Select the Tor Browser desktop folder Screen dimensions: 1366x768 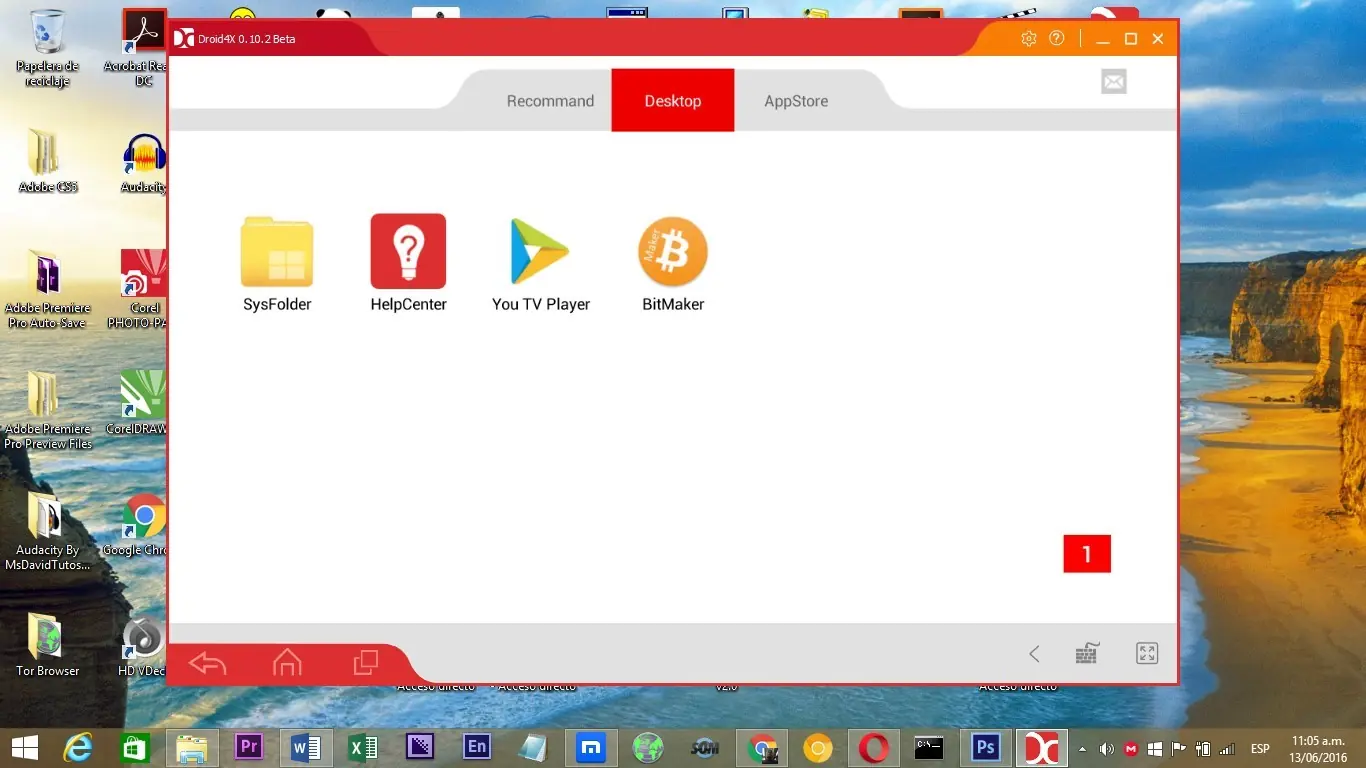47,646
